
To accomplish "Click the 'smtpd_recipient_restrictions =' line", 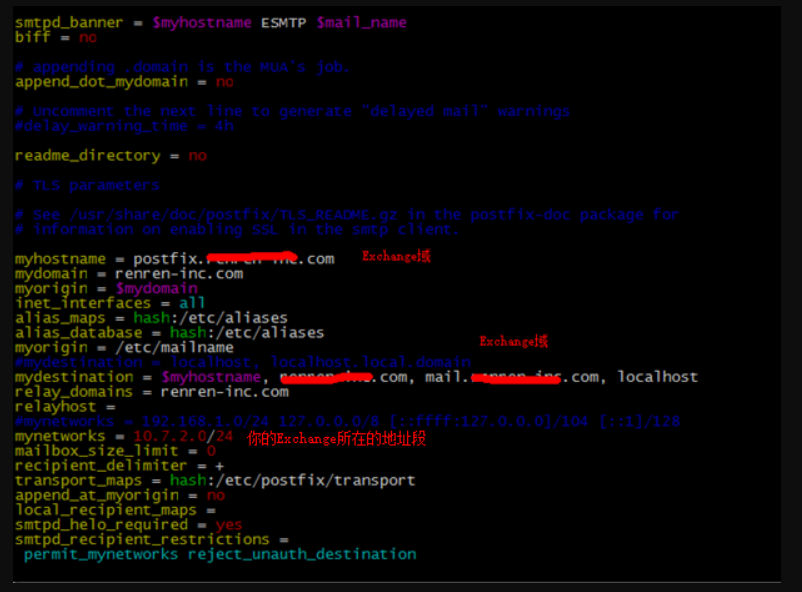I will tap(152, 540).
